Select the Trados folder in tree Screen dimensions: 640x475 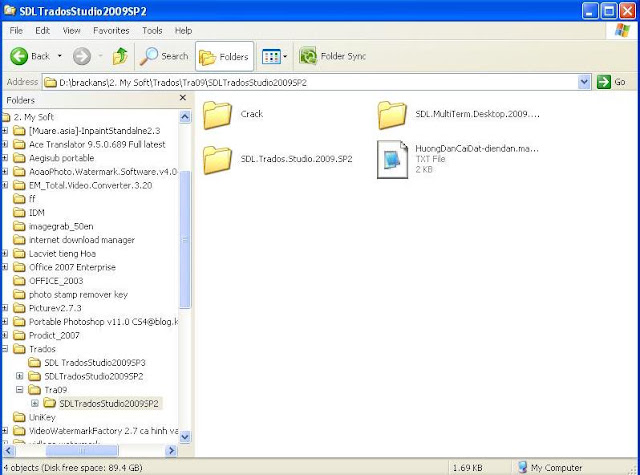42,349
